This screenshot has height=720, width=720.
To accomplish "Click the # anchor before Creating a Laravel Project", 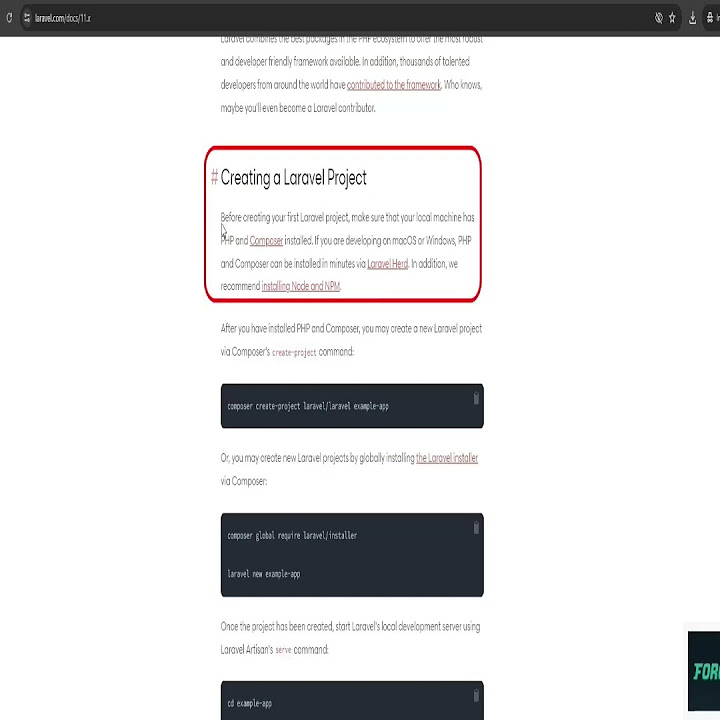I will click(214, 177).
